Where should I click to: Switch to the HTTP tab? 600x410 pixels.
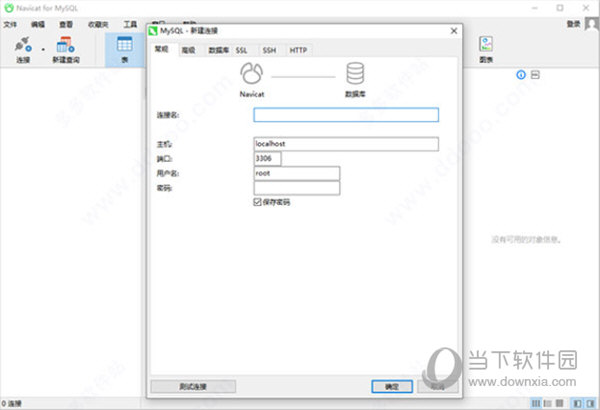tap(298, 50)
